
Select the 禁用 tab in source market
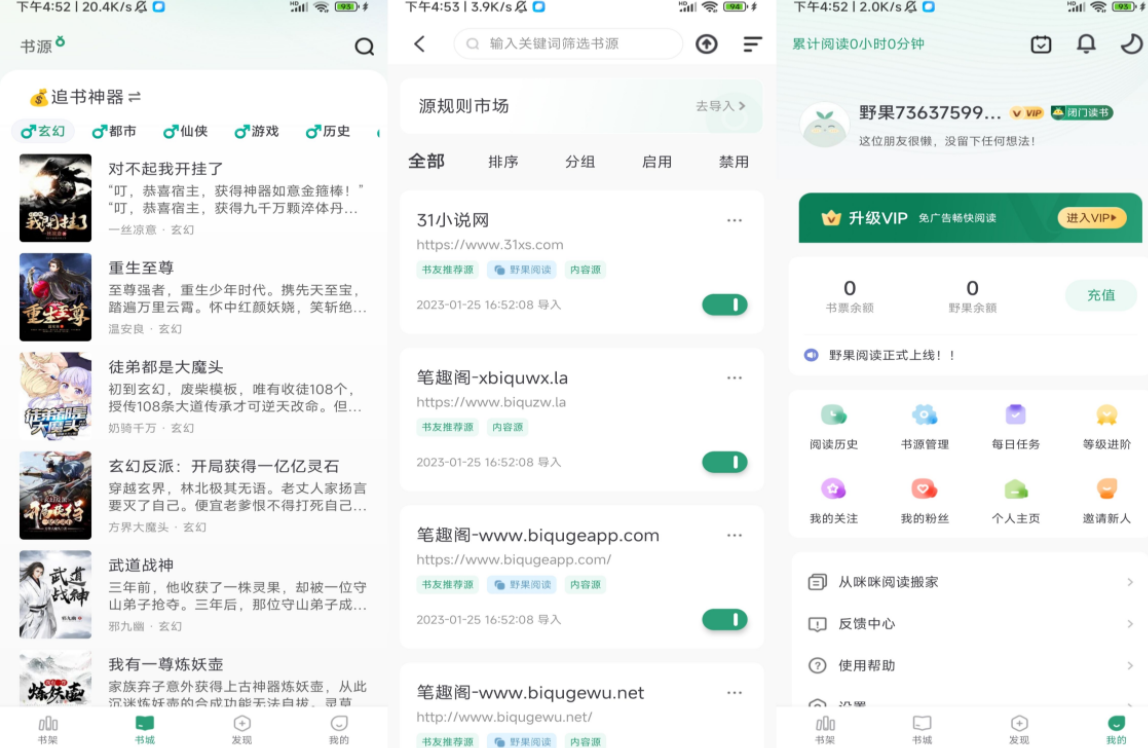(733, 160)
